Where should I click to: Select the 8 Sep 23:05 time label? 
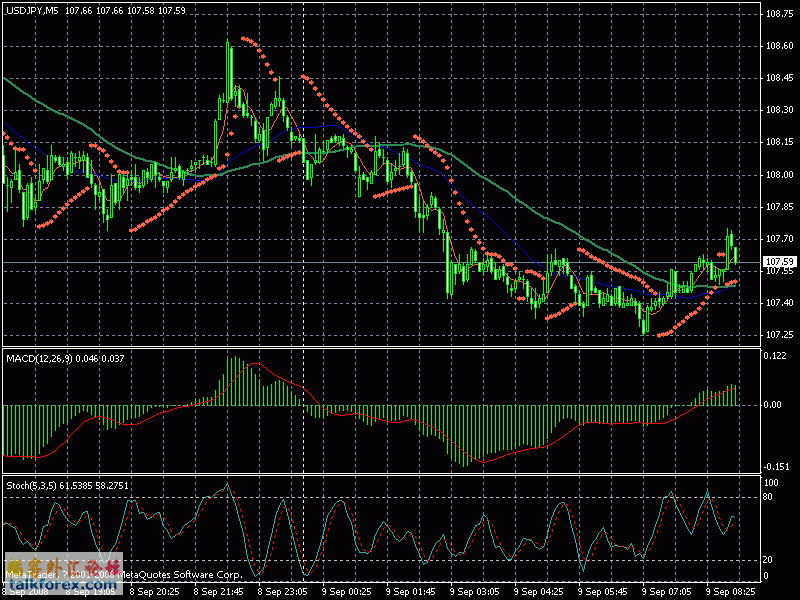282,592
